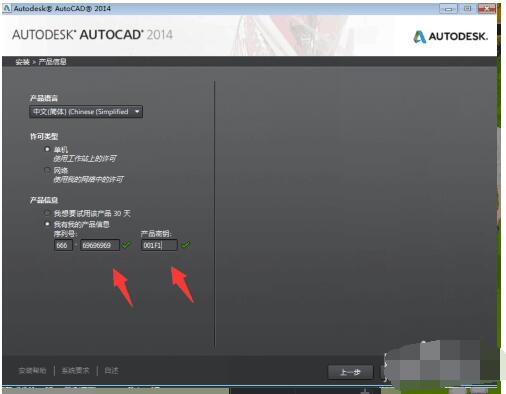
Task: Click the green checkmark next to the serial number
Action: (126, 245)
